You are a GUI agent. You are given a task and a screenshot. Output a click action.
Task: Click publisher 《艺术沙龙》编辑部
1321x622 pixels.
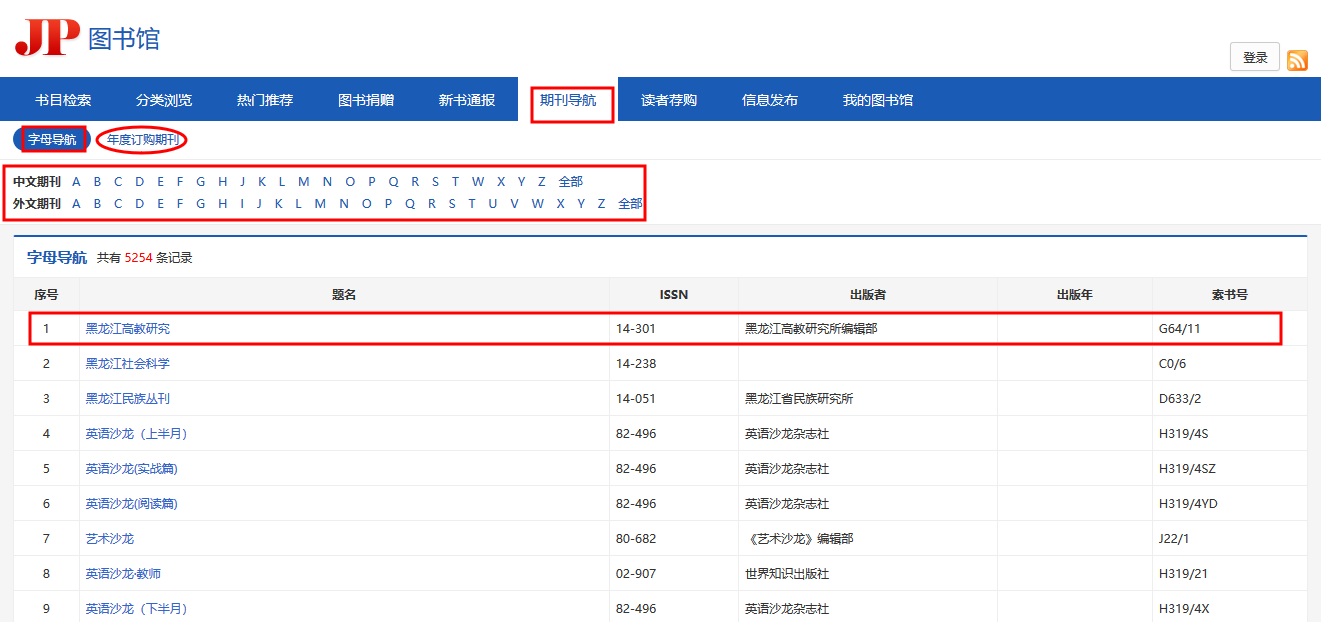click(x=799, y=539)
